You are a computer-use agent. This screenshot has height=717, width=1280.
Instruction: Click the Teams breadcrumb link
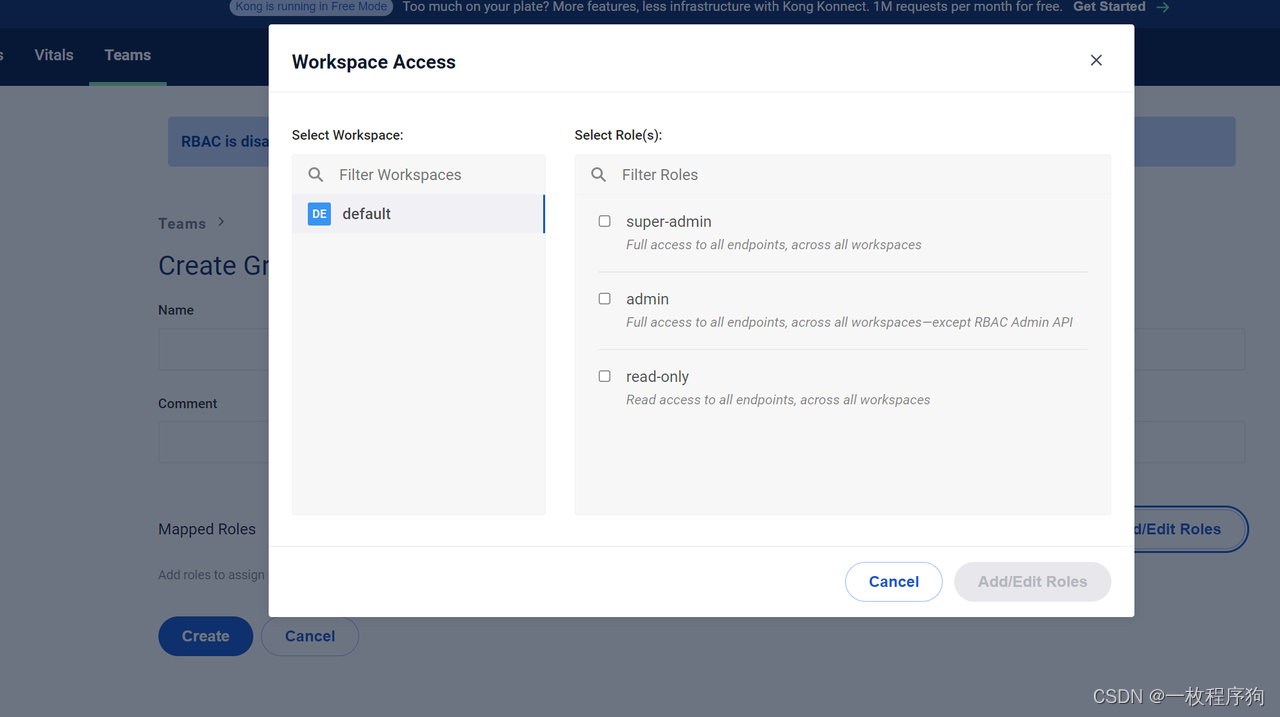click(182, 224)
